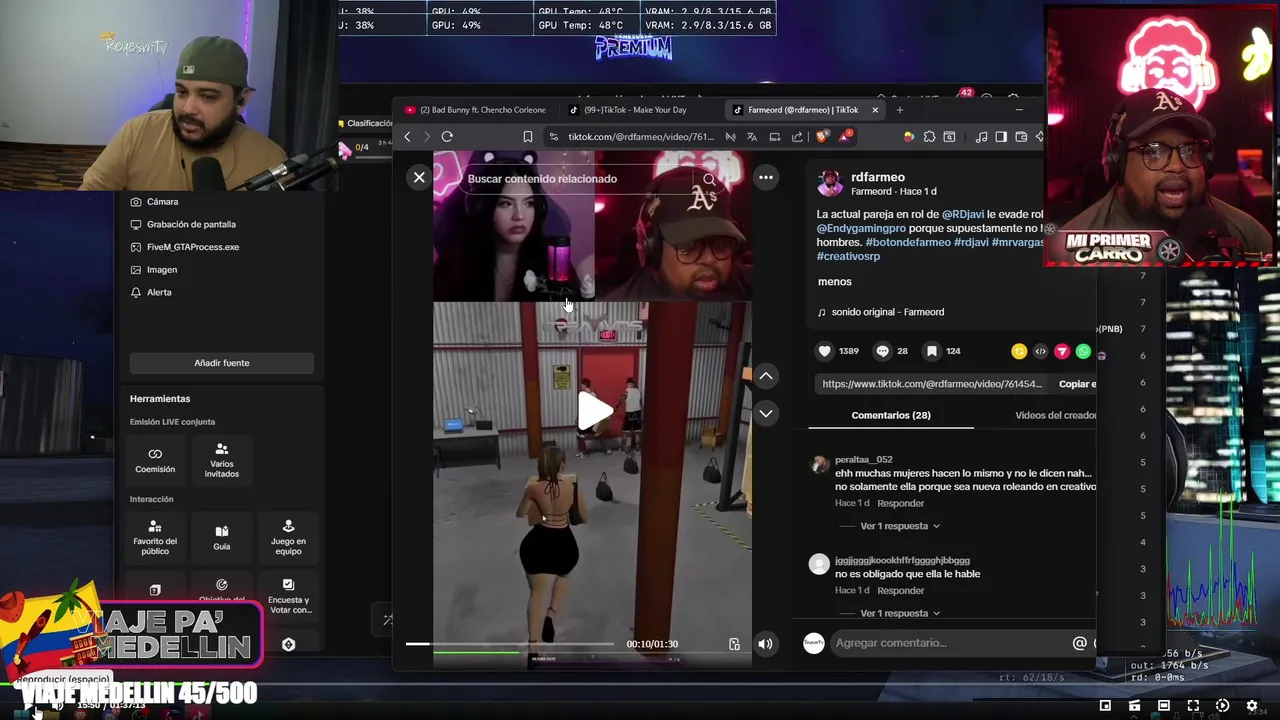The width and height of the screenshot is (1280, 720).
Task: Click the #botondefarmeo hashtag
Action: click(907, 242)
